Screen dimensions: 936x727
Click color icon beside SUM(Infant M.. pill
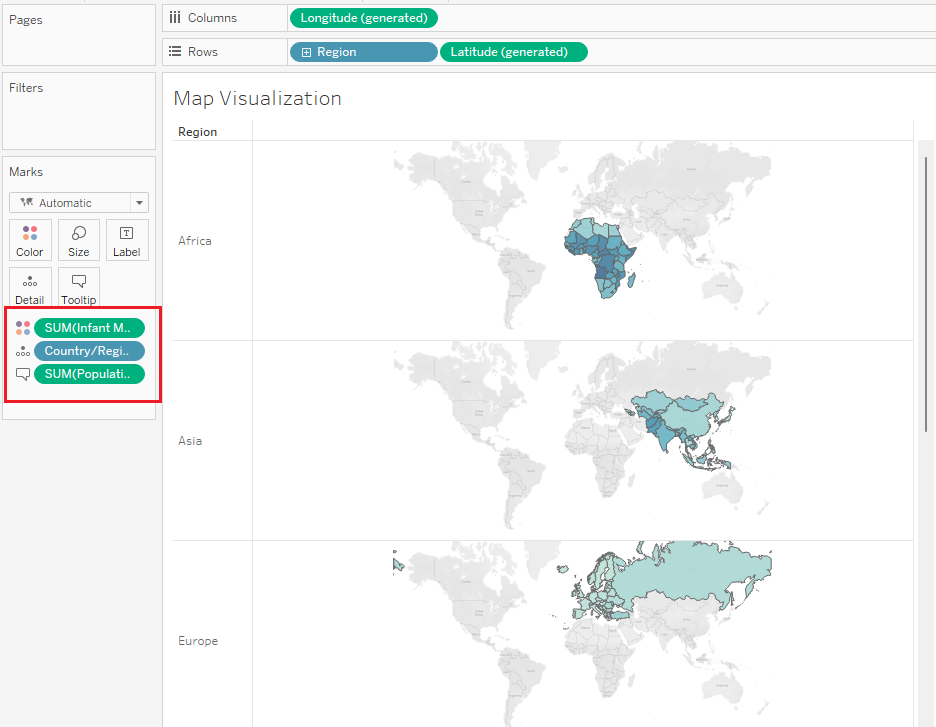click(x=23, y=328)
